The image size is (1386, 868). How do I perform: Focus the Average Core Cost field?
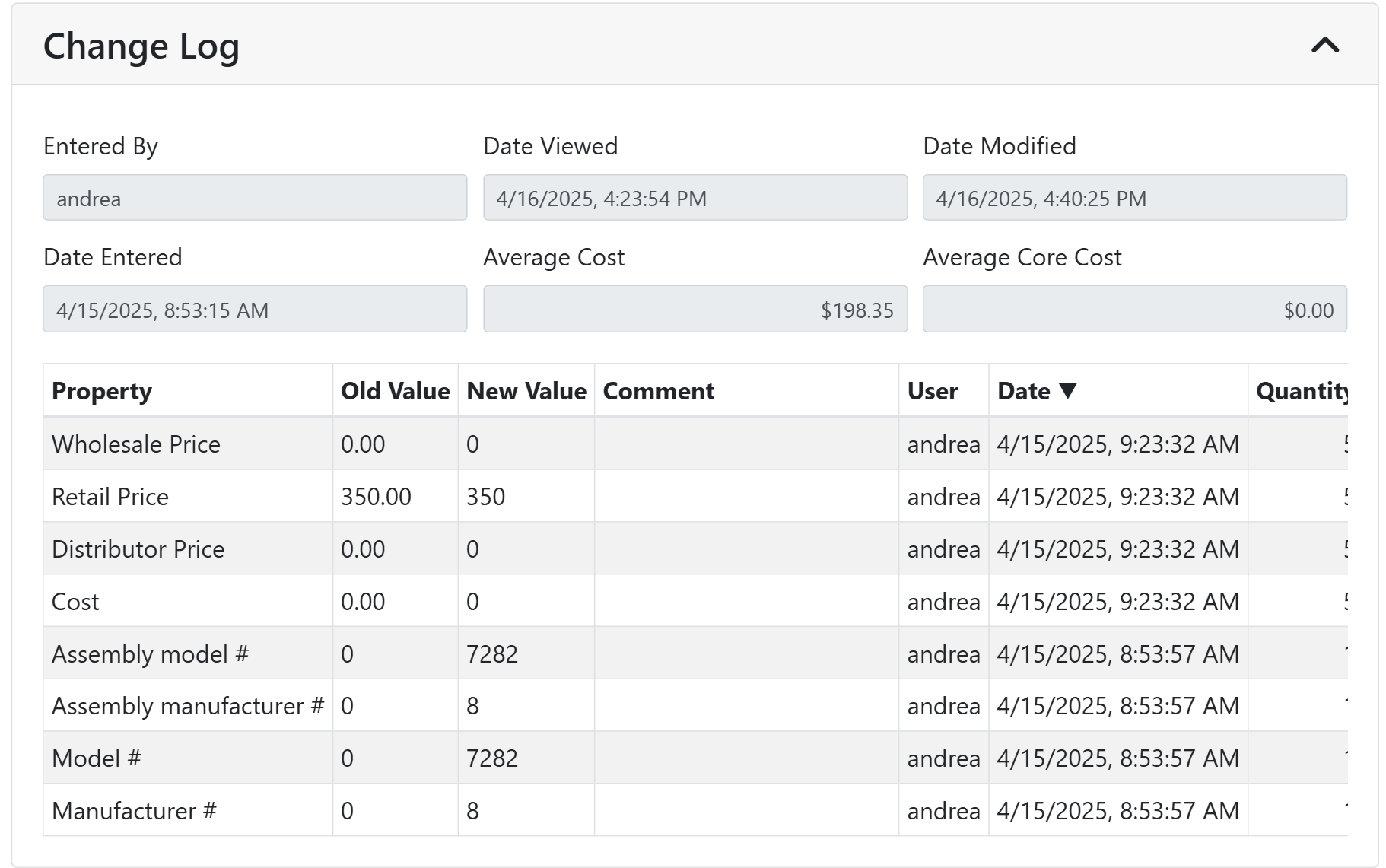click(x=1134, y=310)
